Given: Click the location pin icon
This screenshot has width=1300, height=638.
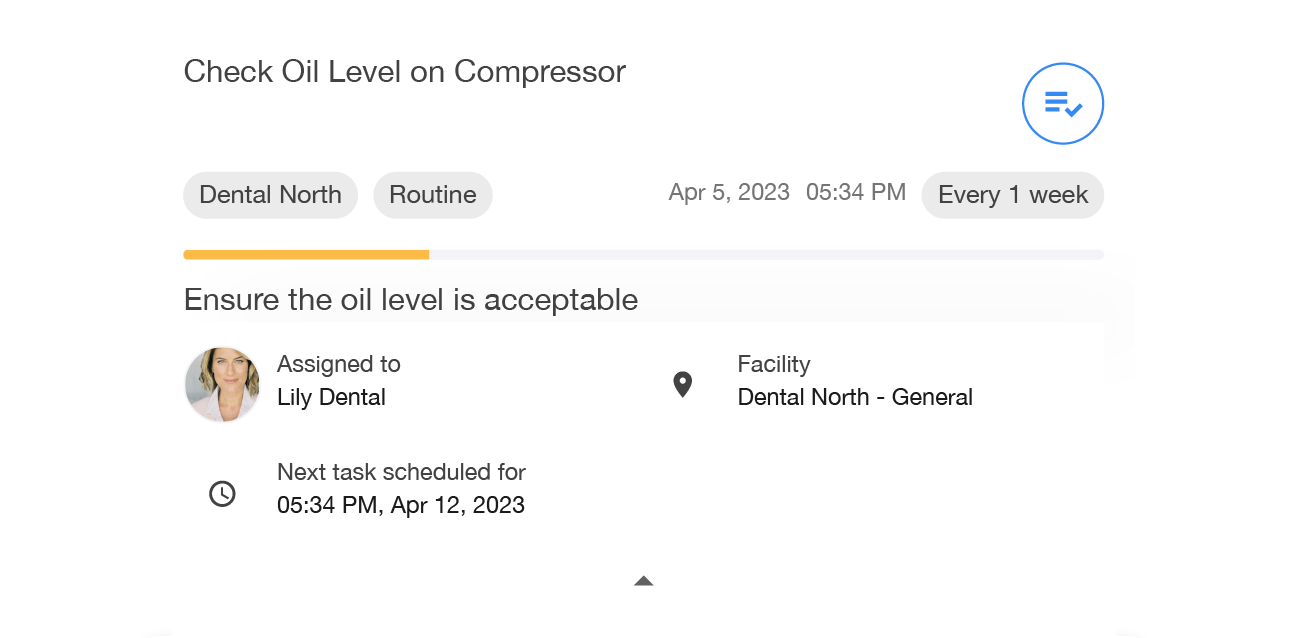Looking at the screenshot, I should pyautogui.click(x=683, y=384).
